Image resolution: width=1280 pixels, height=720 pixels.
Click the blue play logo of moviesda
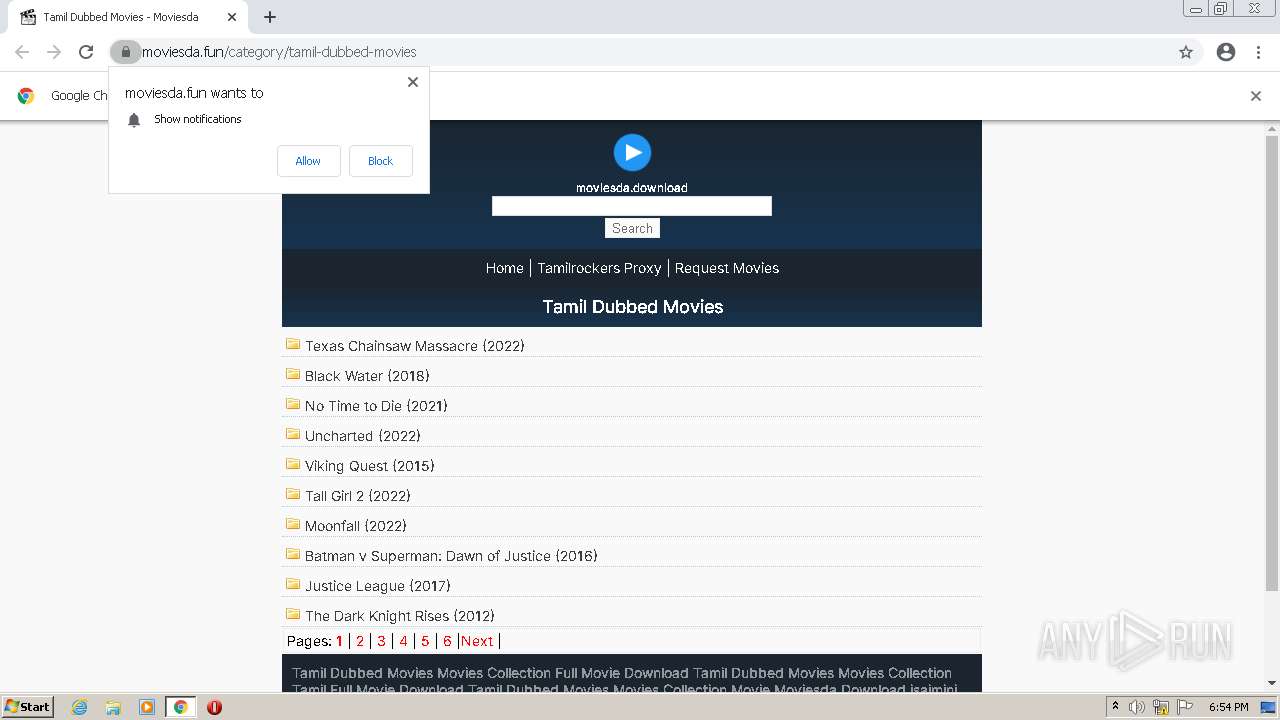click(x=632, y=152)
